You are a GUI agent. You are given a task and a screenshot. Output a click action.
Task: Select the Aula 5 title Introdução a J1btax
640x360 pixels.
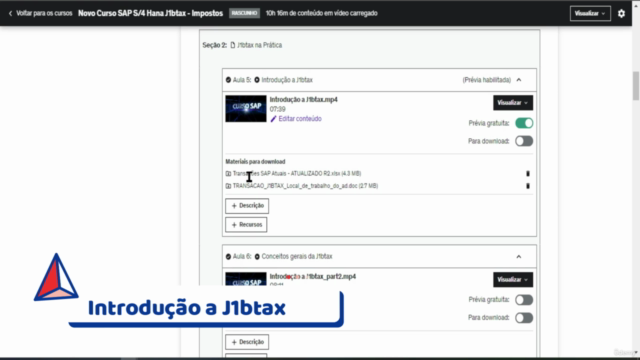(x=287, y=80)
